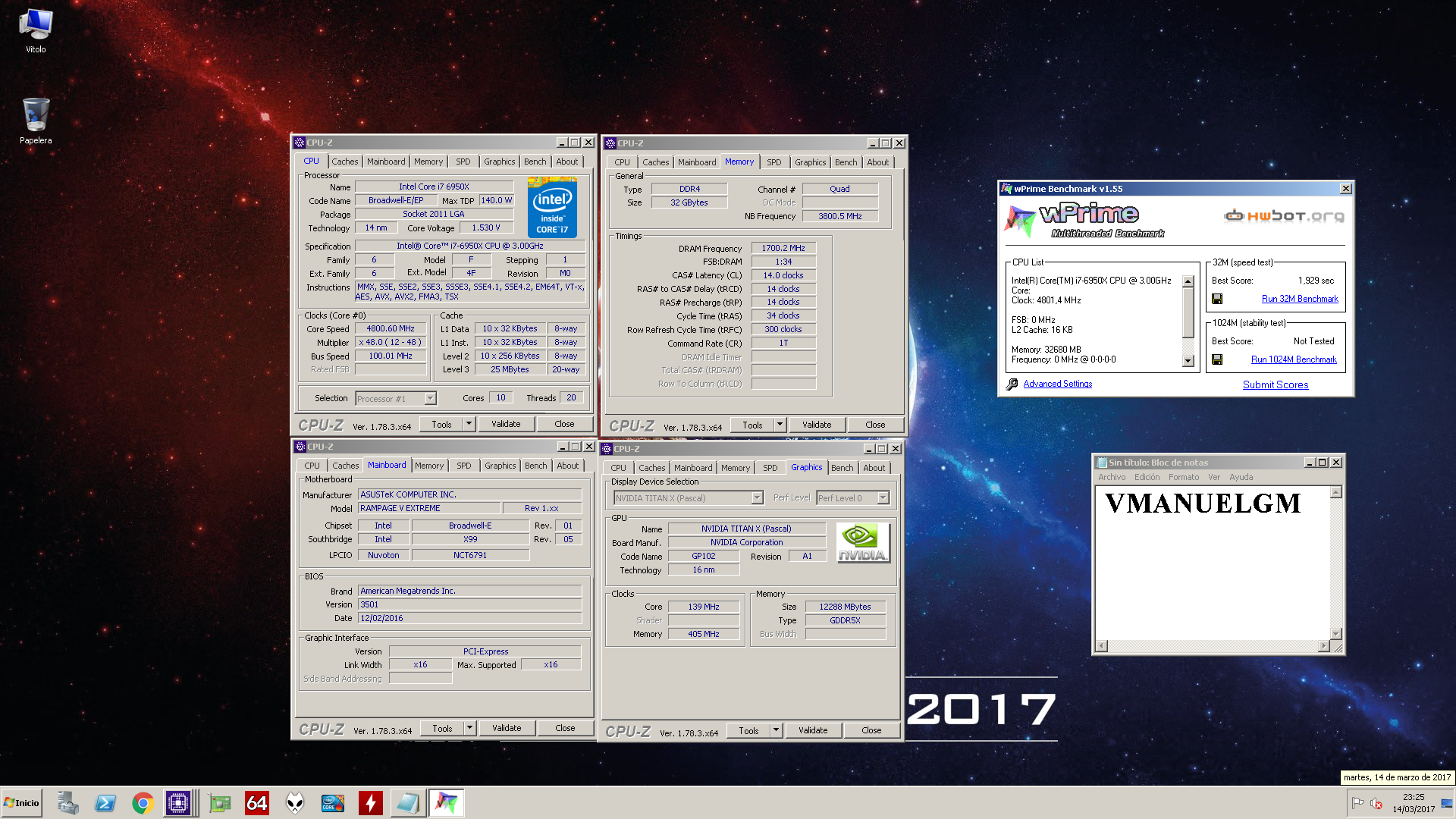
Task: Click Run 1024M Benchmark link
Action: tap(1294, 359)
